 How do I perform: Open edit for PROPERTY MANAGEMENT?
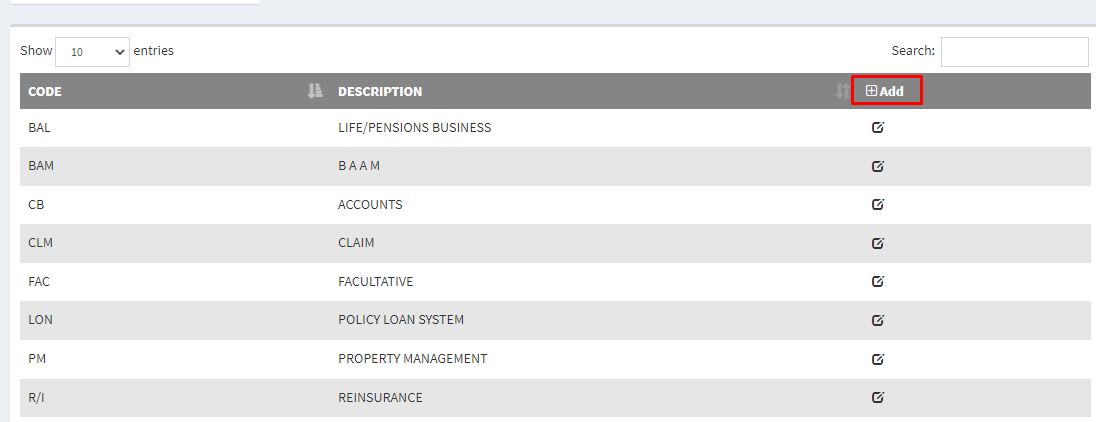[878, 358]
